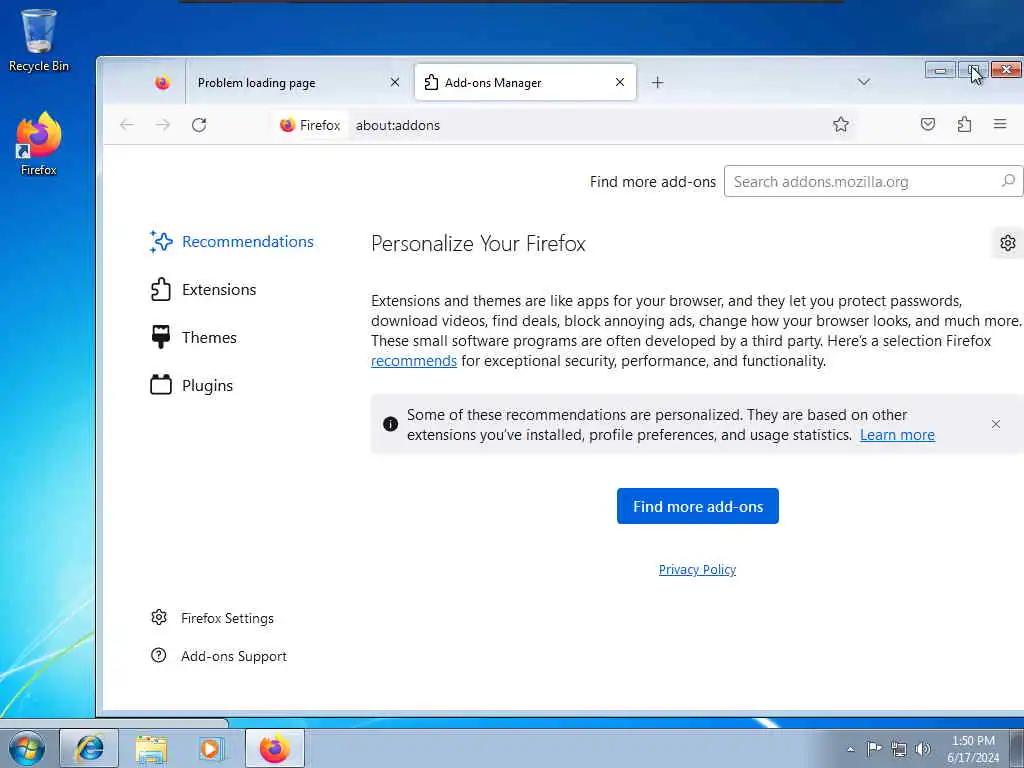The image size is (1024, 768).
Task: Reload the current page
Action: coord(199,125)
